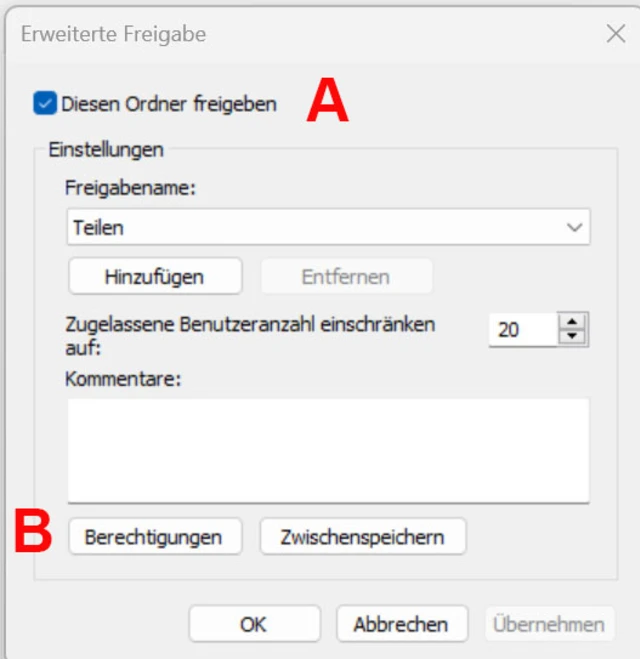Viewport: 640px width, 659px height.
Task: Close the Erweiterte Freigabe dialog
Action: (616, 34)
